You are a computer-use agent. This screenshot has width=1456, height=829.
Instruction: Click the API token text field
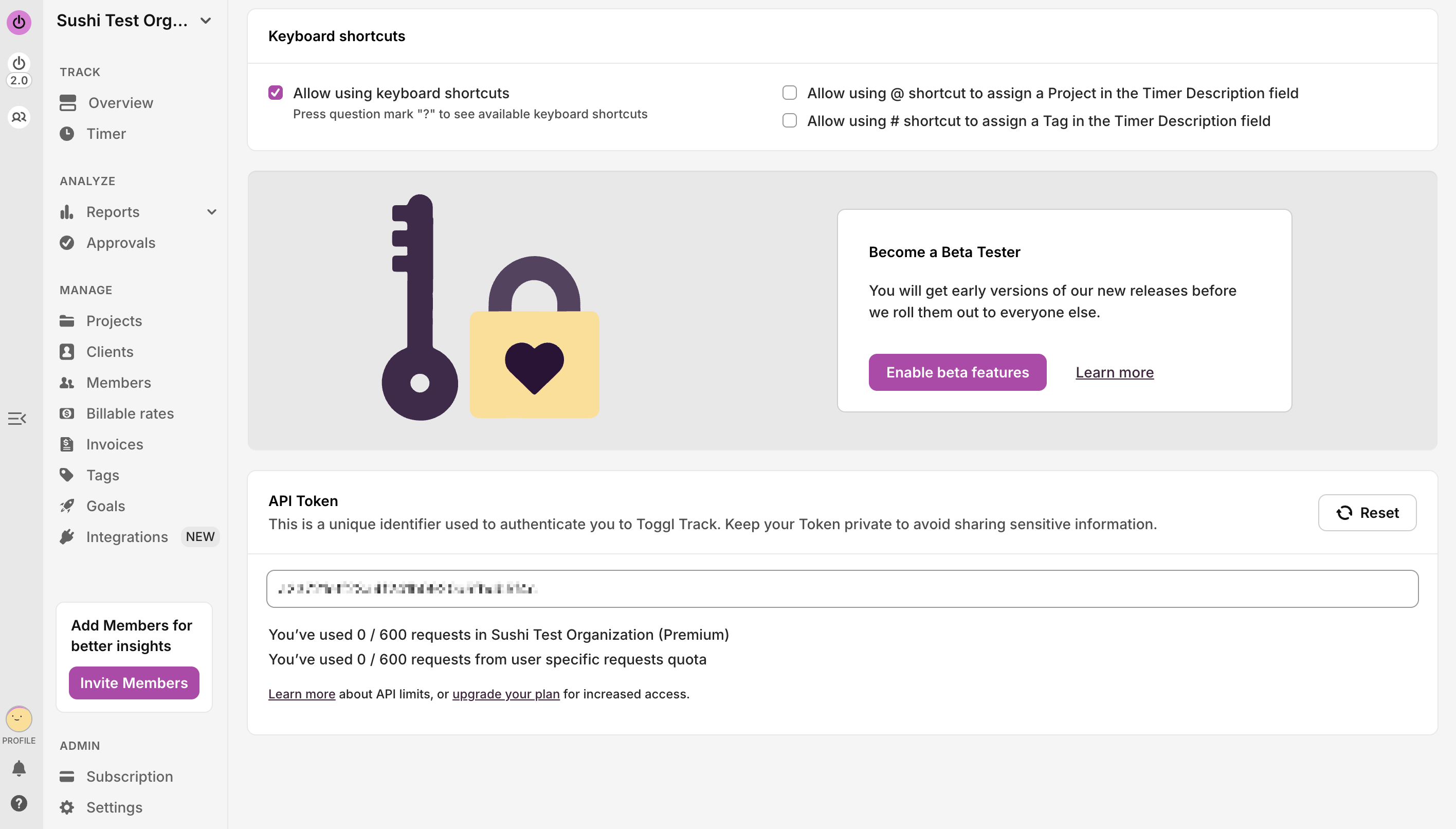click(x=843, y=589)
